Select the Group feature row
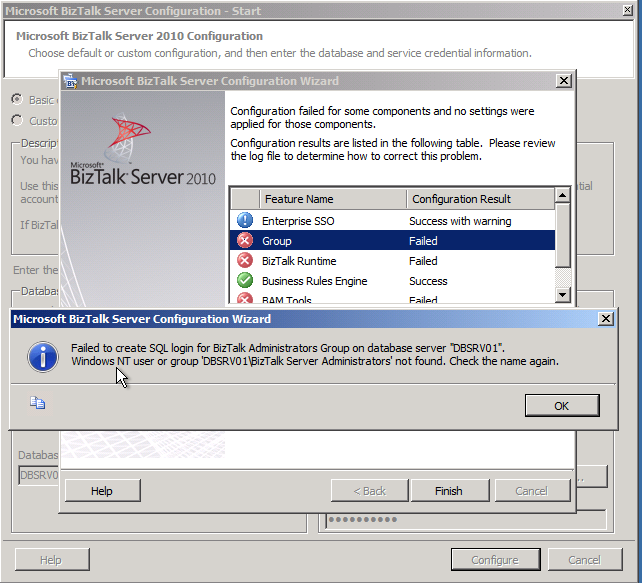 (392, 241)
